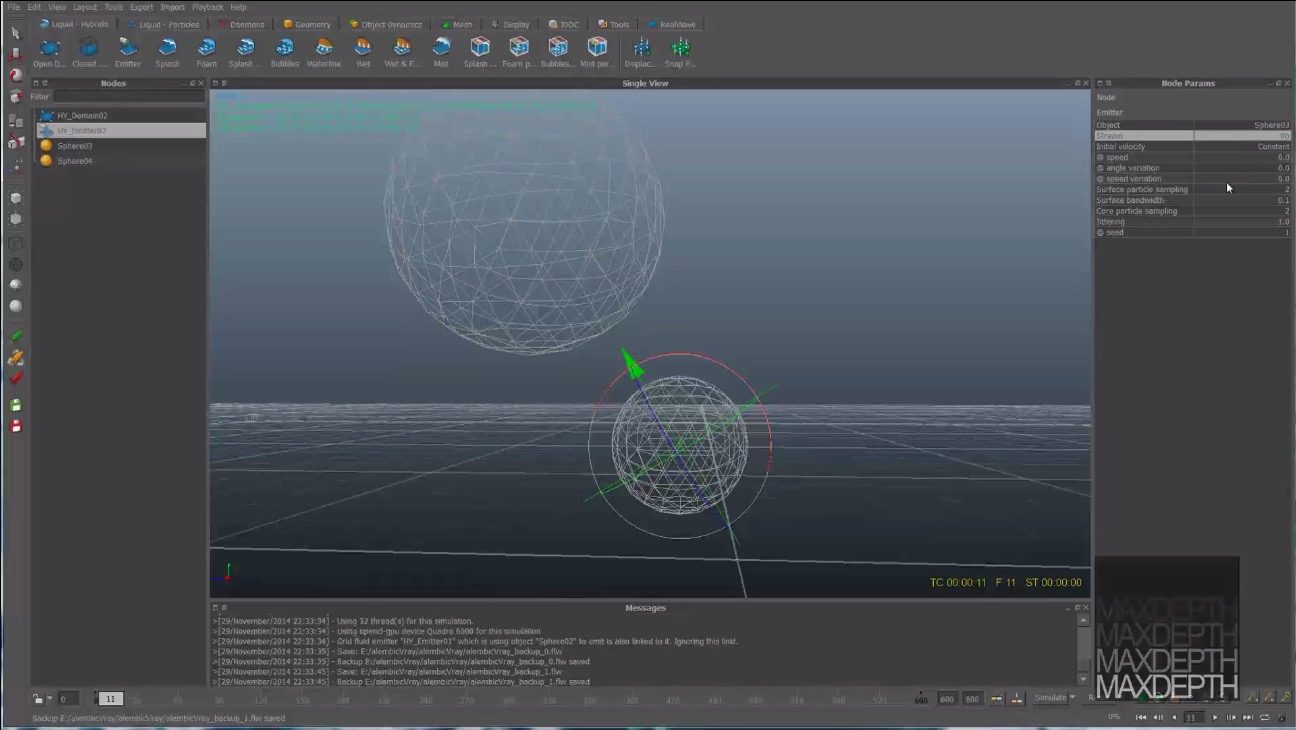Click the red save icon in left toolbar
The image size is (1296, 730).
[15, 426]
